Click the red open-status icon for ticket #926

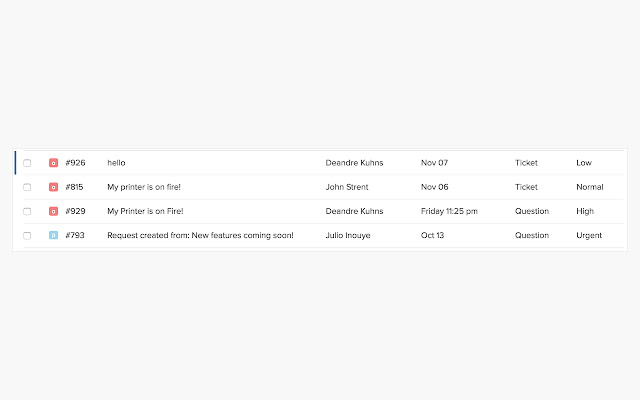click(x=53, y=163)
